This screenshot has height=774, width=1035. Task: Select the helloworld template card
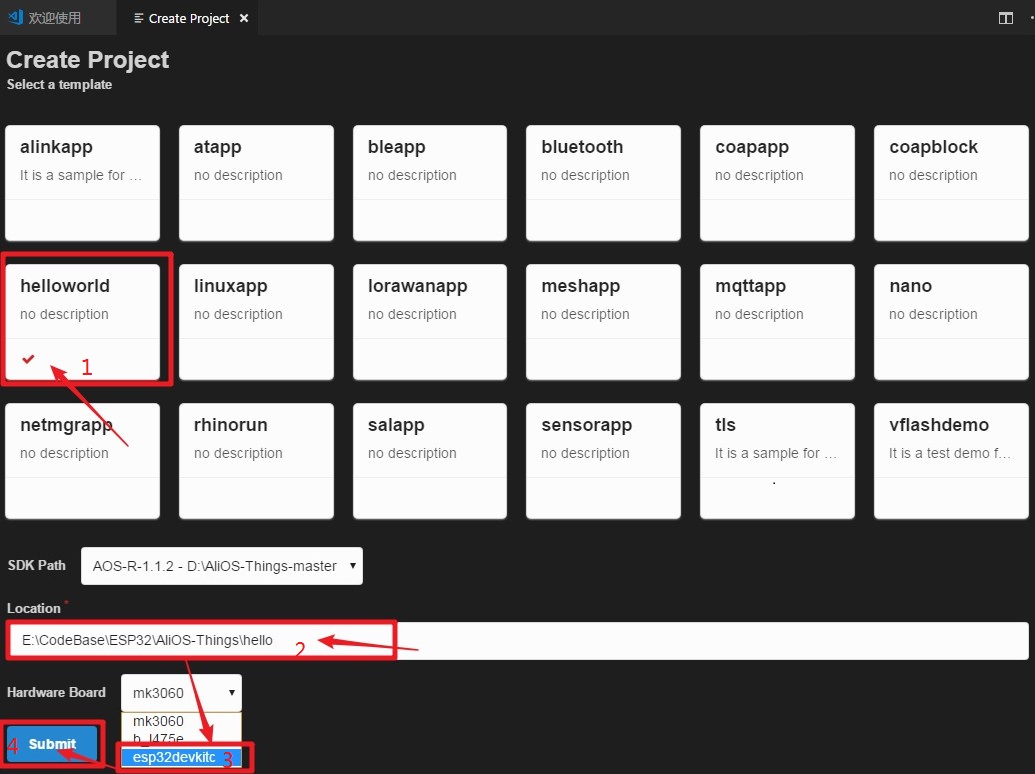click(83, 322)
